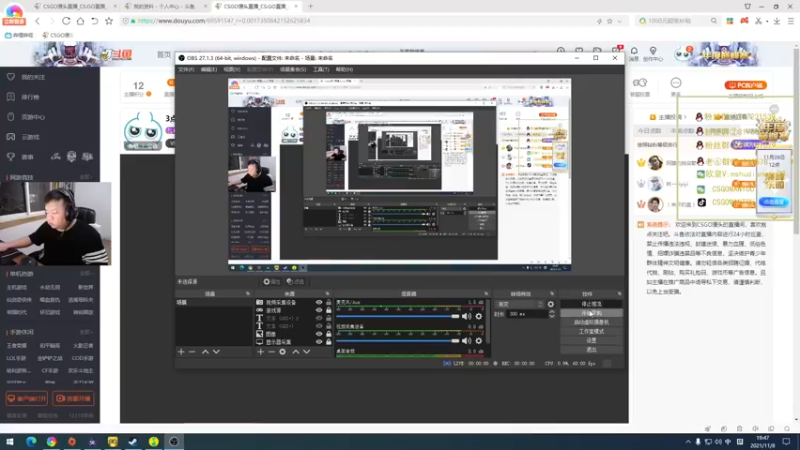
Task: Move scene down in OBS scenes list
Action: point(216,352)
